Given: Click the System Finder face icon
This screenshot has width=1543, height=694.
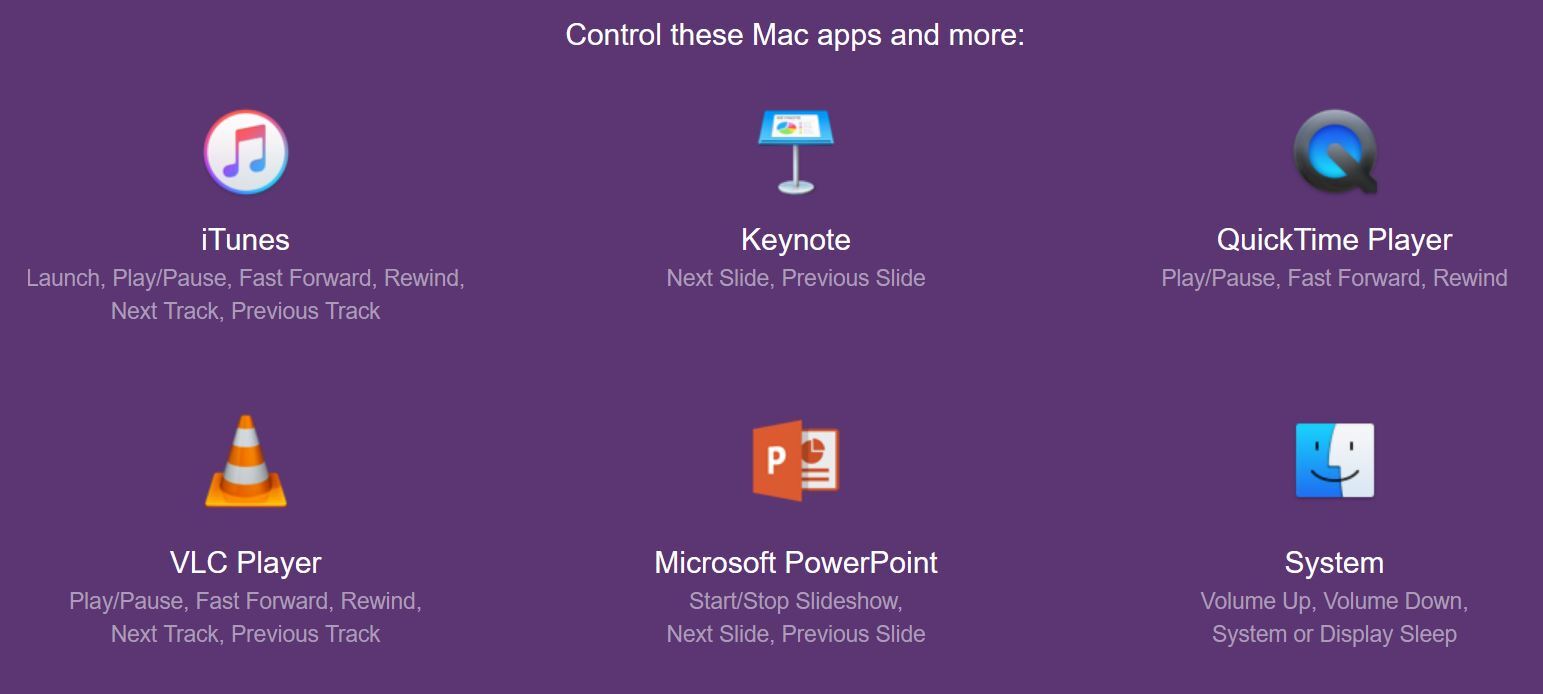Looking at the screenshot, I should pos(1334,460).
